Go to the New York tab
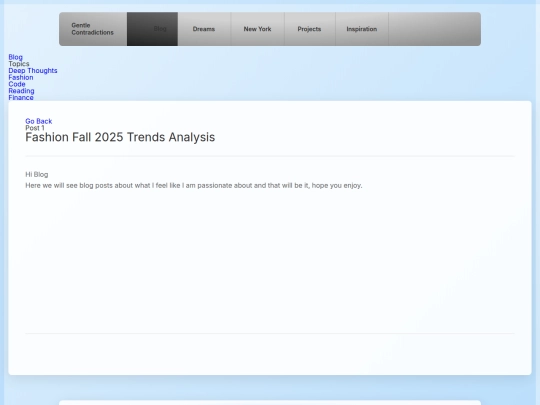 257,29
